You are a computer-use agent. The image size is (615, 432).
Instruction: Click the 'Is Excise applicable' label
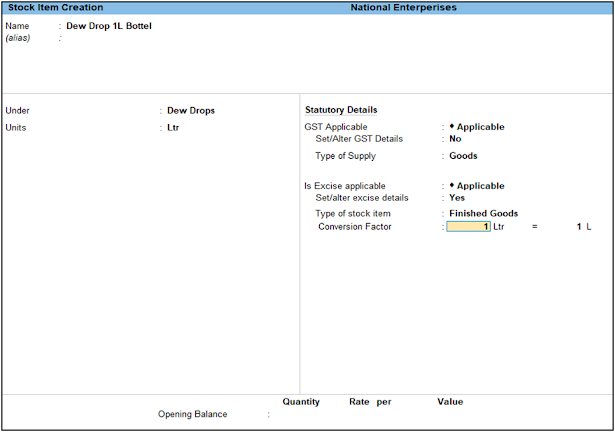pyautogui.click(x=345, y=186)
